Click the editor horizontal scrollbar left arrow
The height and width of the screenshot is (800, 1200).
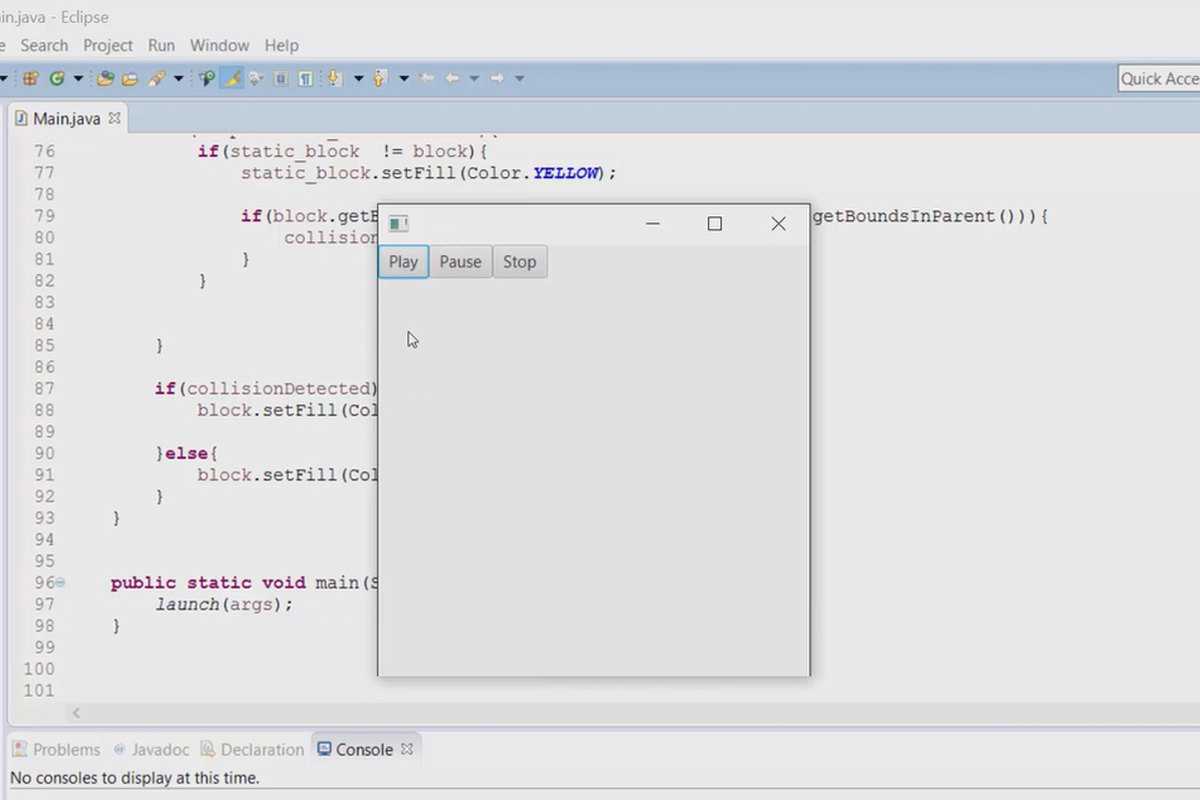pos(76,713)
